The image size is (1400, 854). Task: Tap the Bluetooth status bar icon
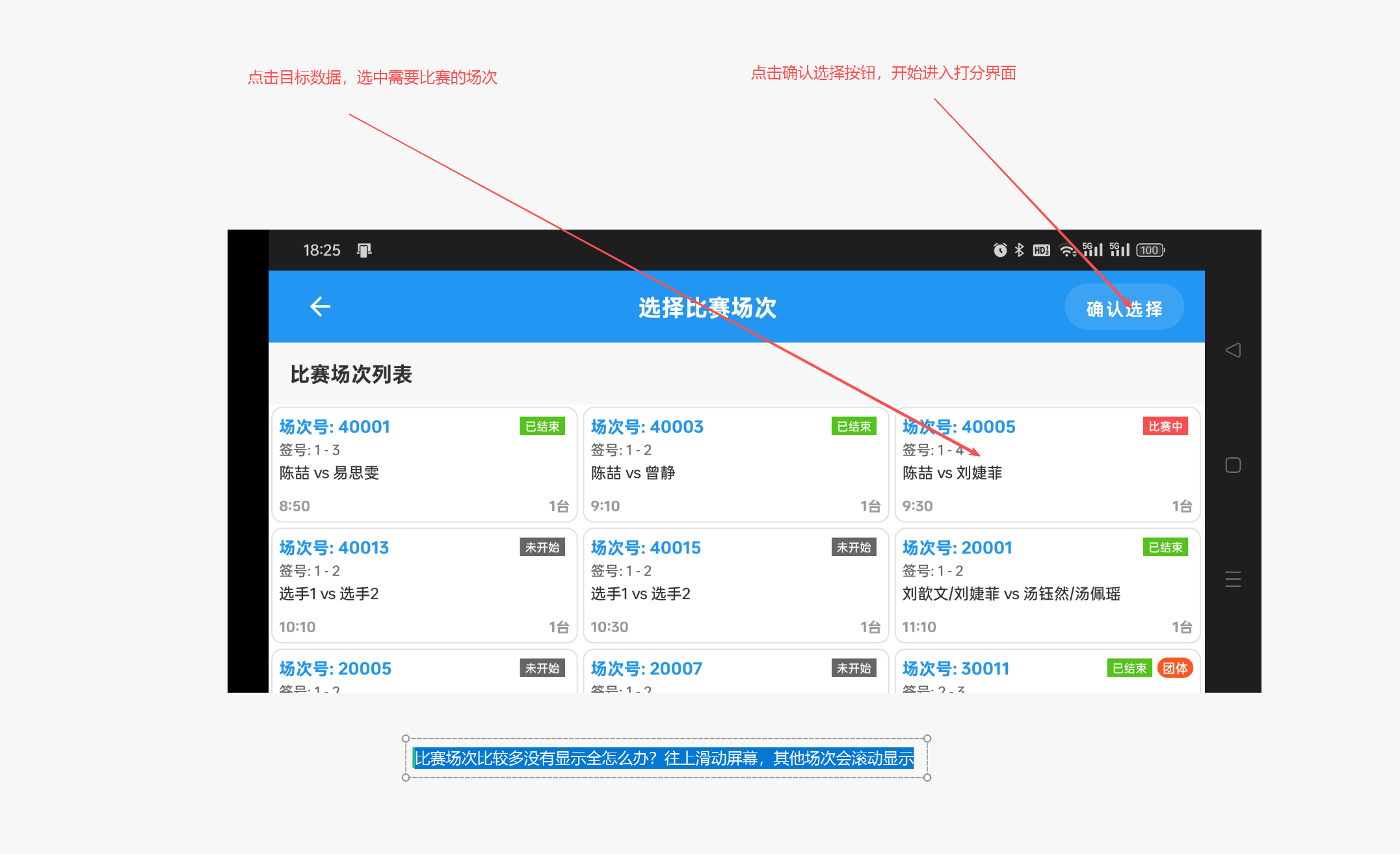tap(1020, 250)
